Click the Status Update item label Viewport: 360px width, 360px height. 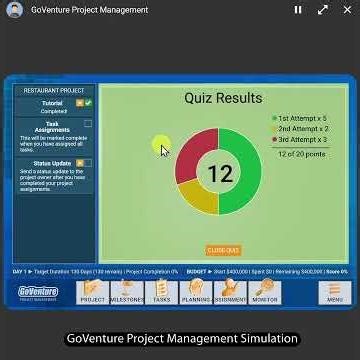(52, 163)
